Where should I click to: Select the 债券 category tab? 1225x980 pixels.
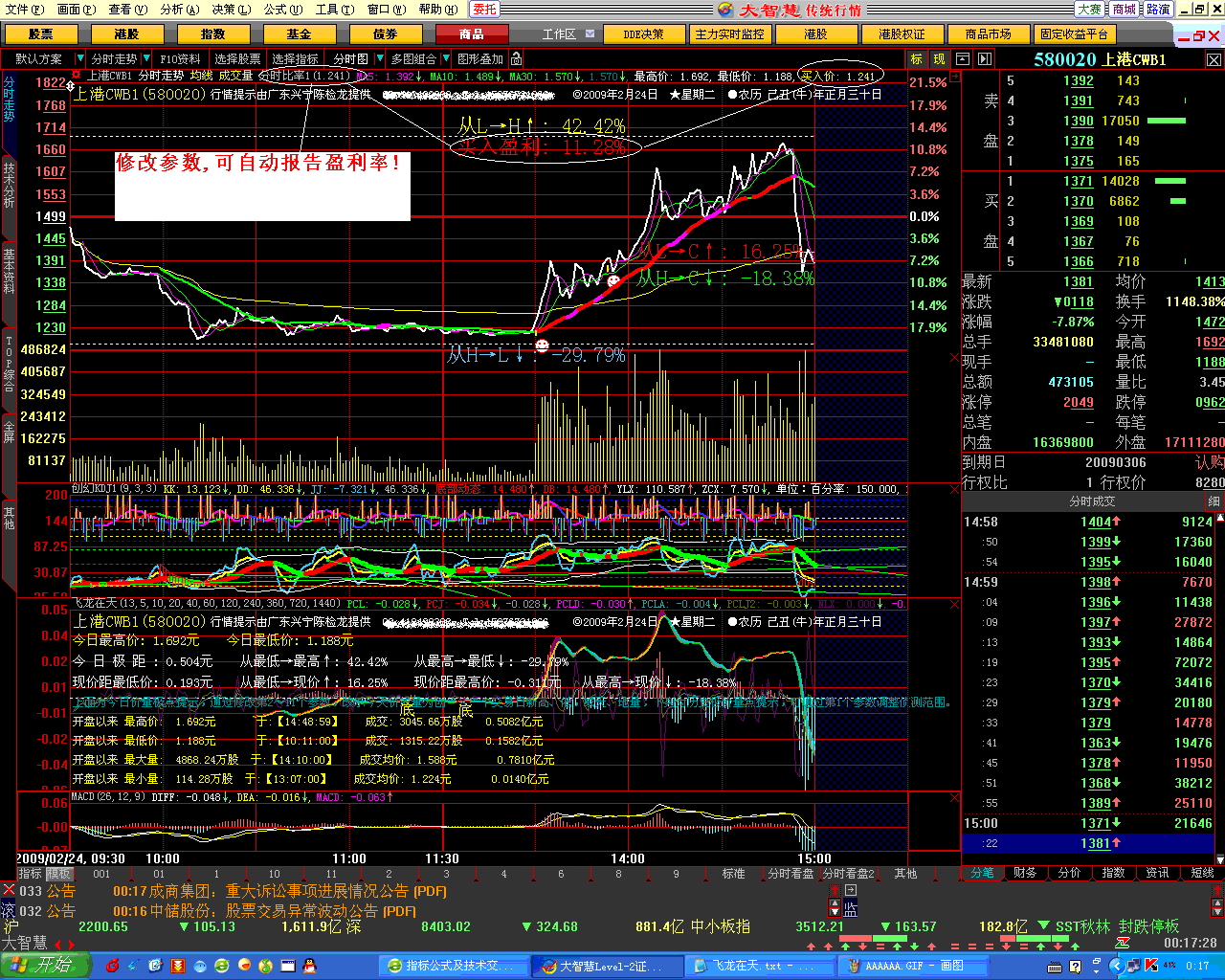coord(386,34)
